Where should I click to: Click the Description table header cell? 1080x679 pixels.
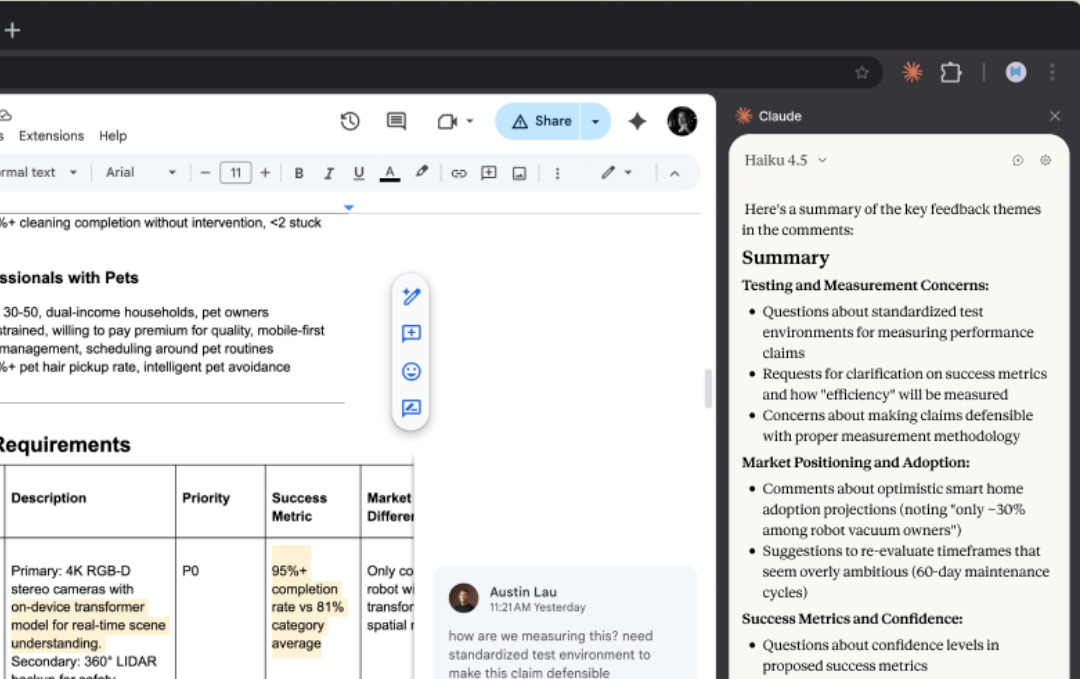90,501
